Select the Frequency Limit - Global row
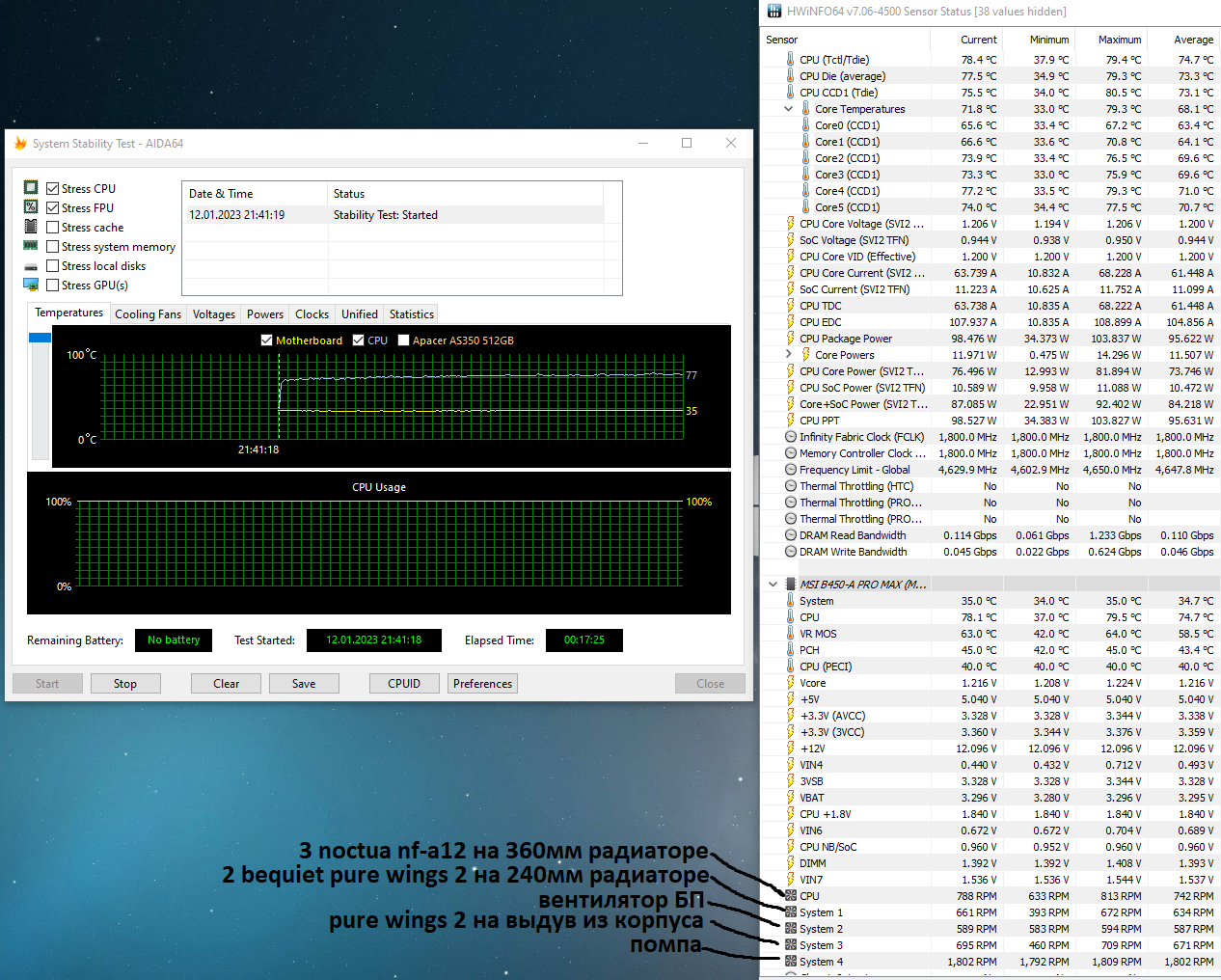Screen dimensions: 1221x980 point(990,470)
